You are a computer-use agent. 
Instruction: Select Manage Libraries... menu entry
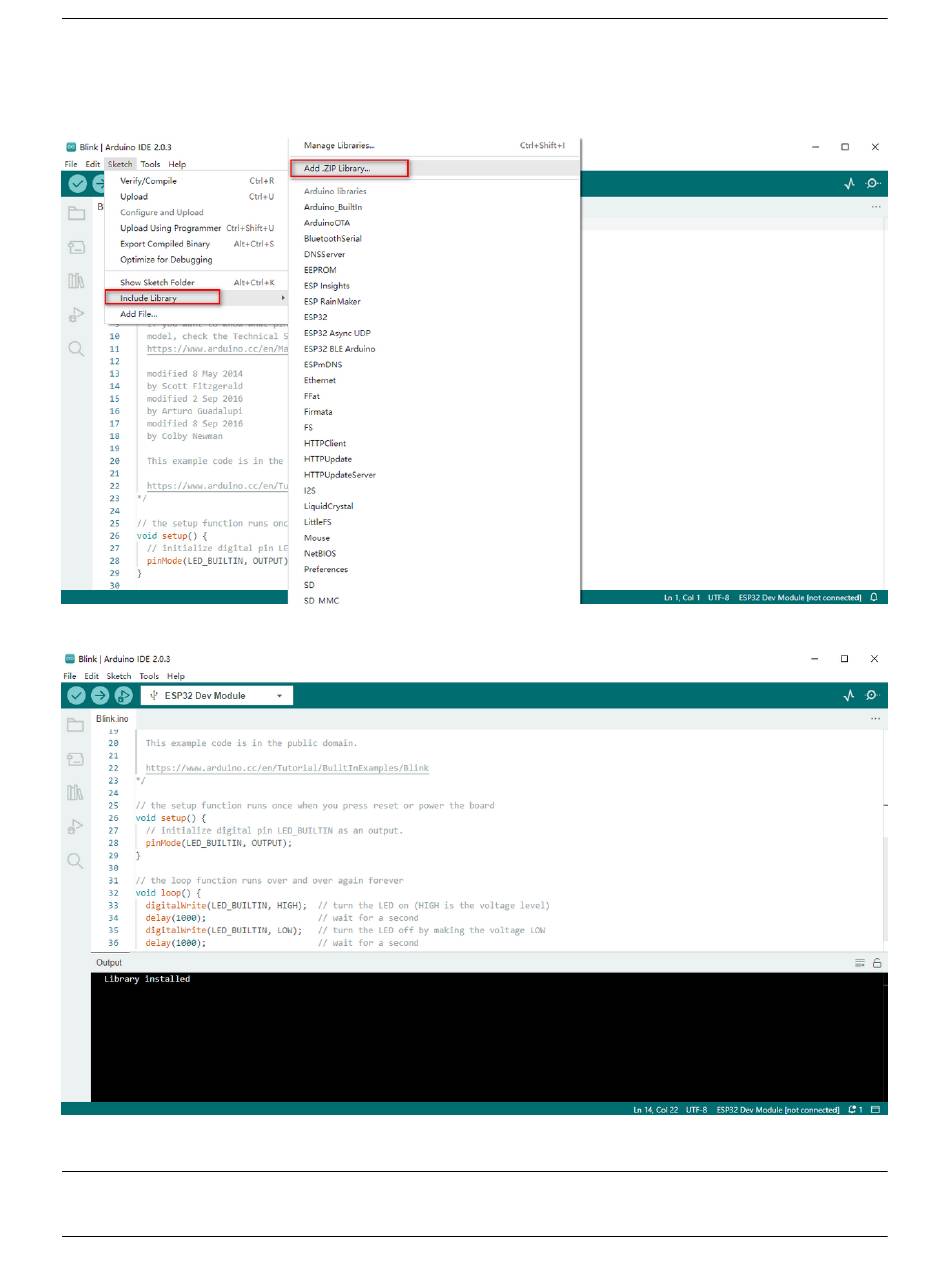[x=435, y=146]
